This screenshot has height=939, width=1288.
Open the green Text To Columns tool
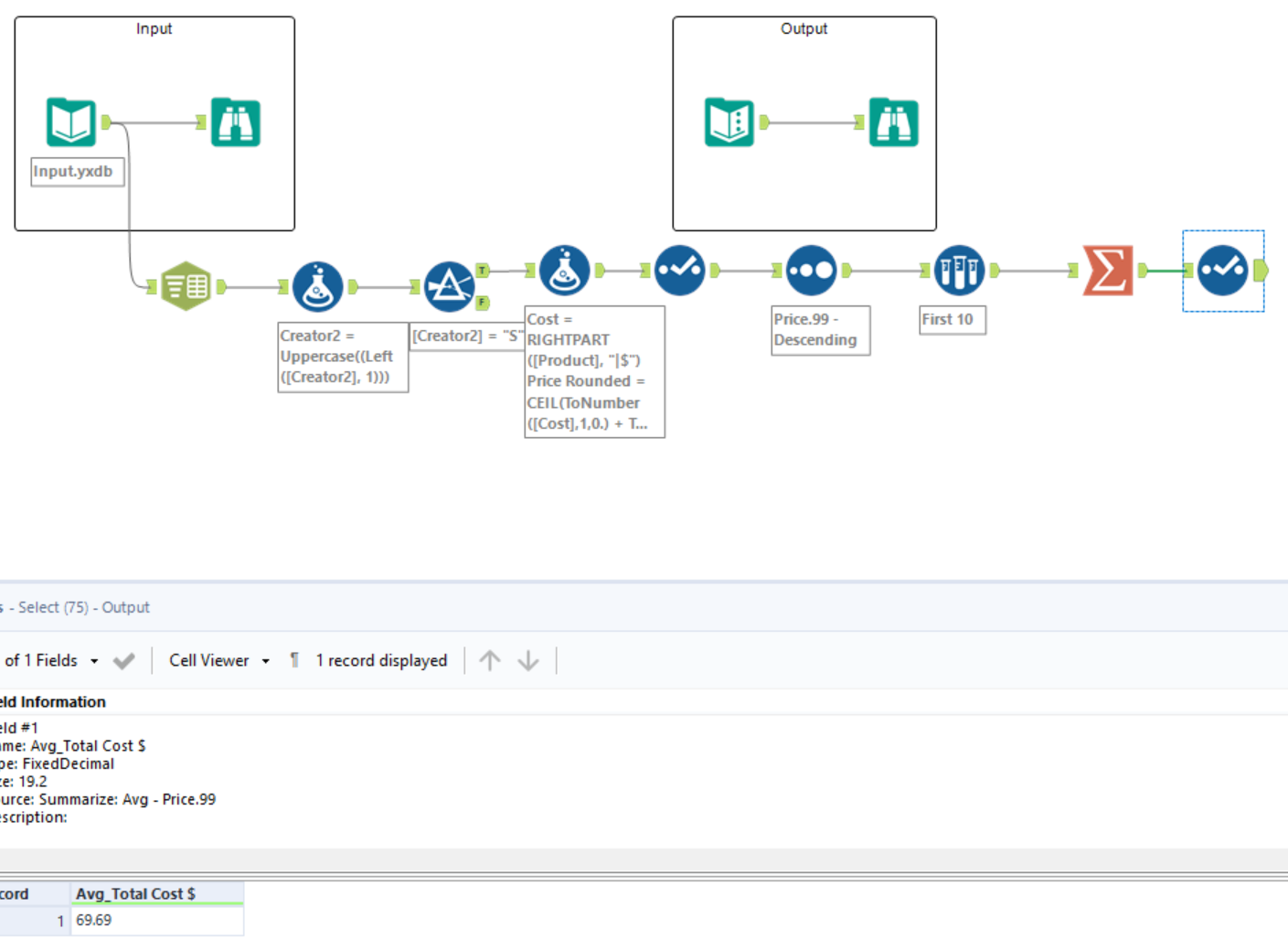click(x=186, y=285)
